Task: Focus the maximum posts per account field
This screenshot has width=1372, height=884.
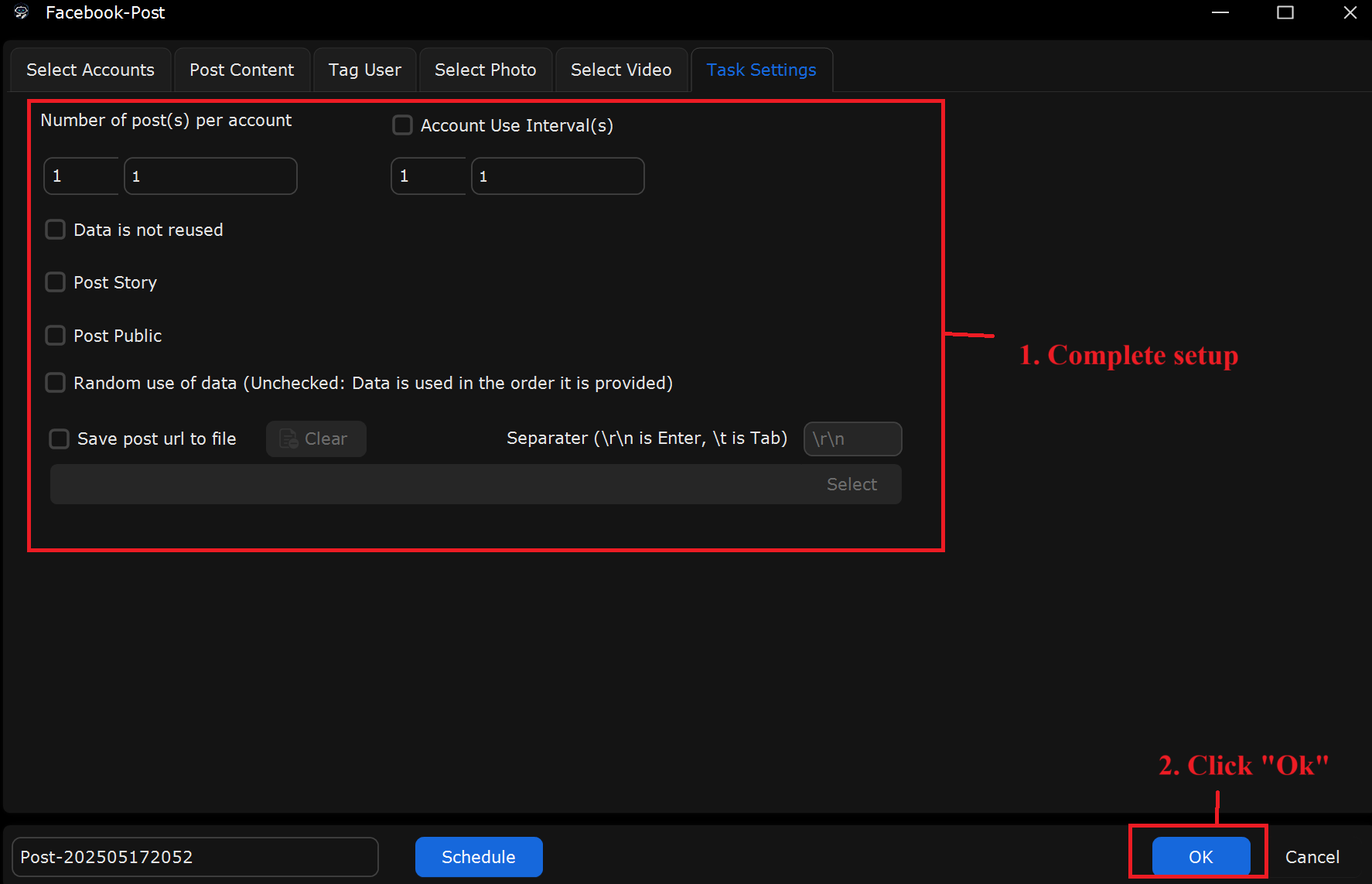Action: point(210,176)
